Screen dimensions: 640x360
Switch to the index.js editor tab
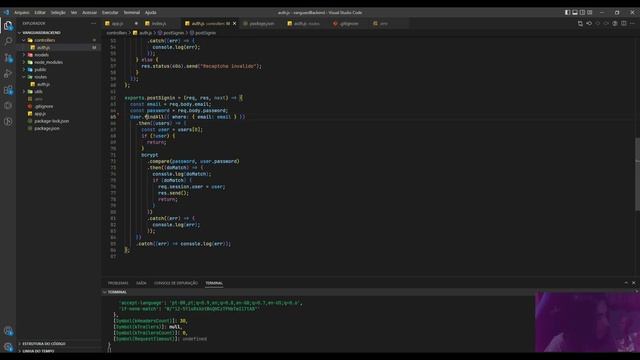pos(159,24)
